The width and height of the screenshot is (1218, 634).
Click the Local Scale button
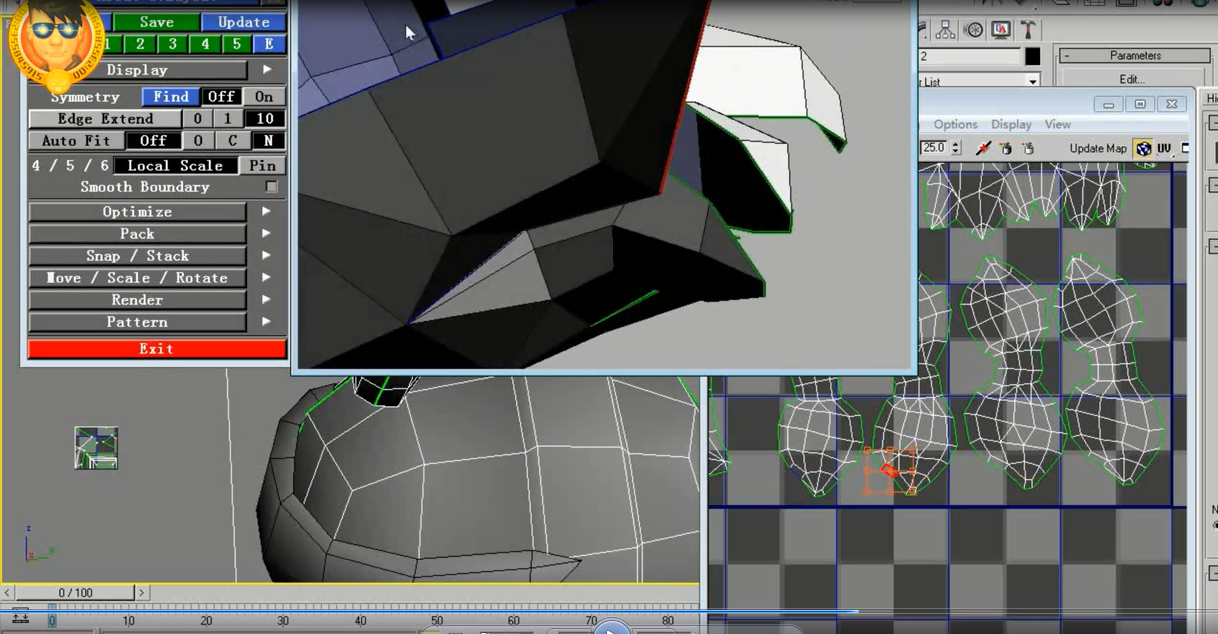(175, 166)
